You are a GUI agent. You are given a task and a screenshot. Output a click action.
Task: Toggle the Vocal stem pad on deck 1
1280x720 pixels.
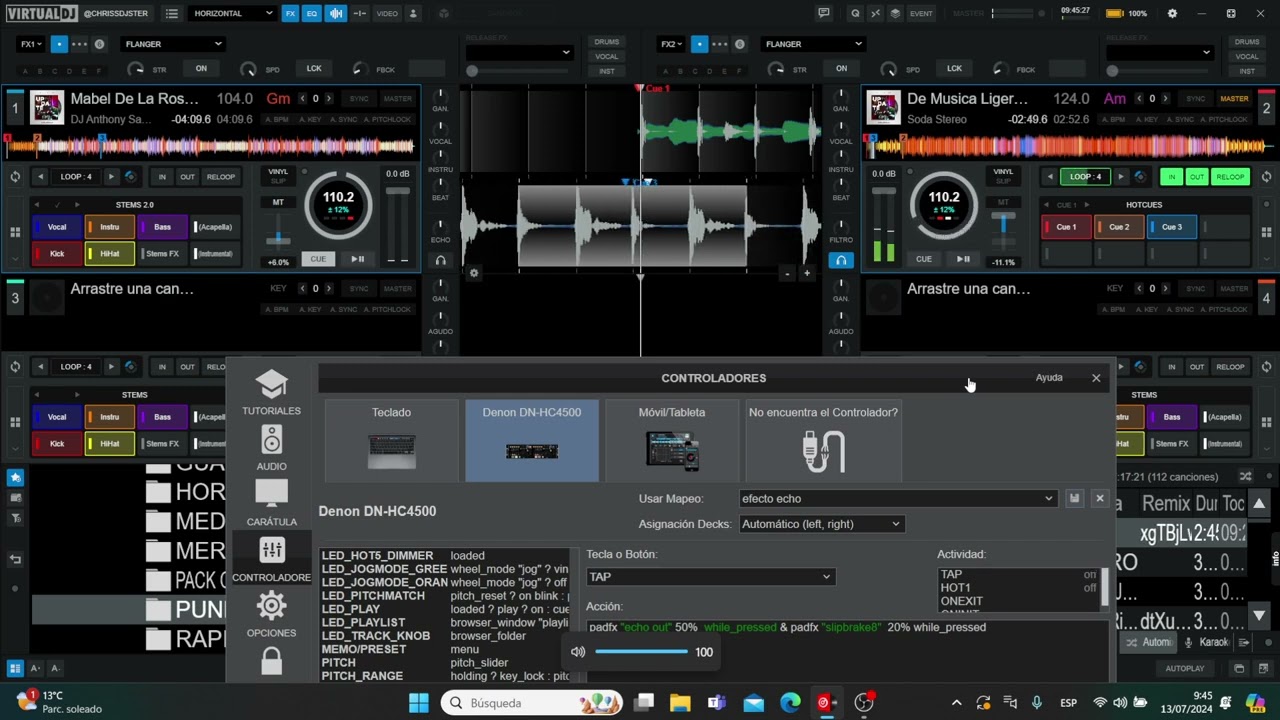tap(57, 227)
